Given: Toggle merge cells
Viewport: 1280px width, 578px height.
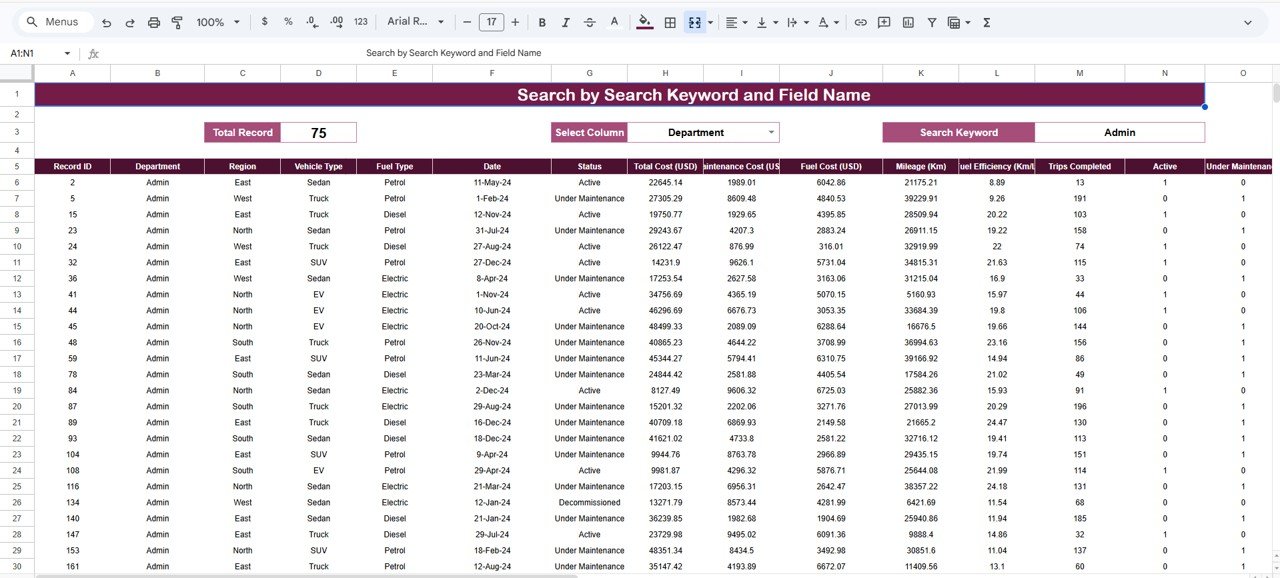Looking at the screenshot, I should coord(694,21).
